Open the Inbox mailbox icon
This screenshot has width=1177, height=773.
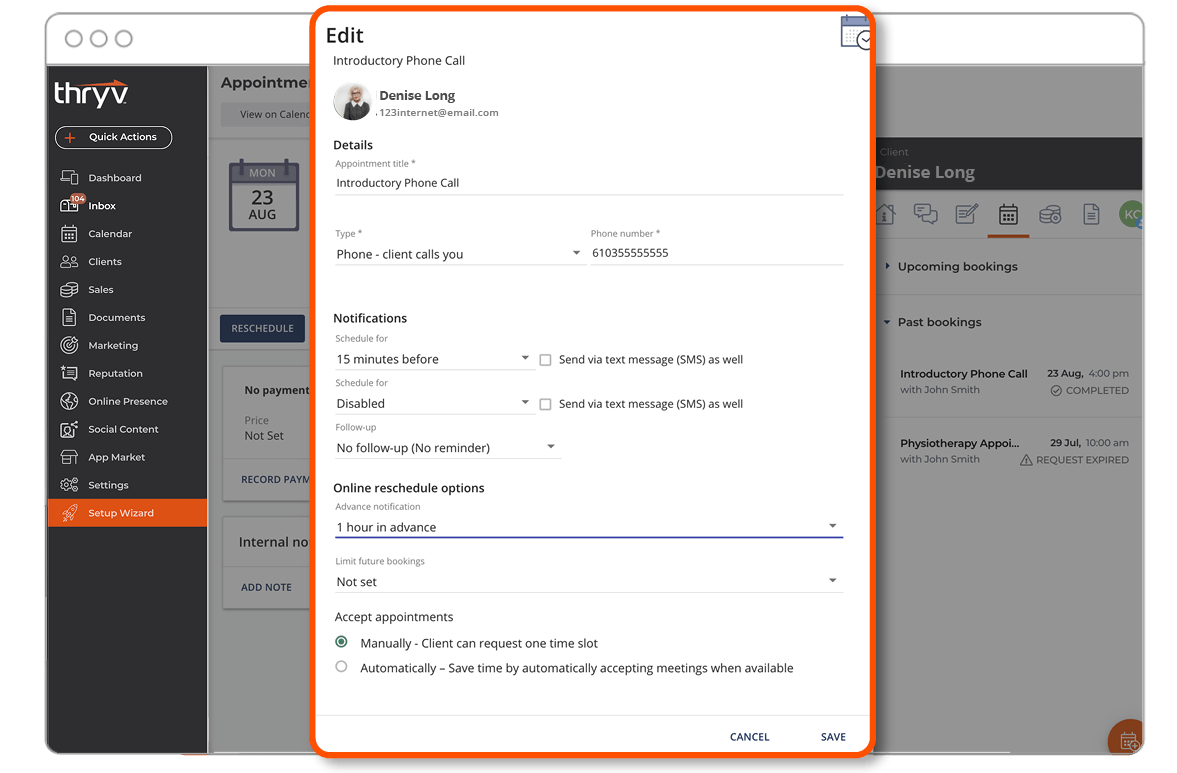(x=69, y=205)
